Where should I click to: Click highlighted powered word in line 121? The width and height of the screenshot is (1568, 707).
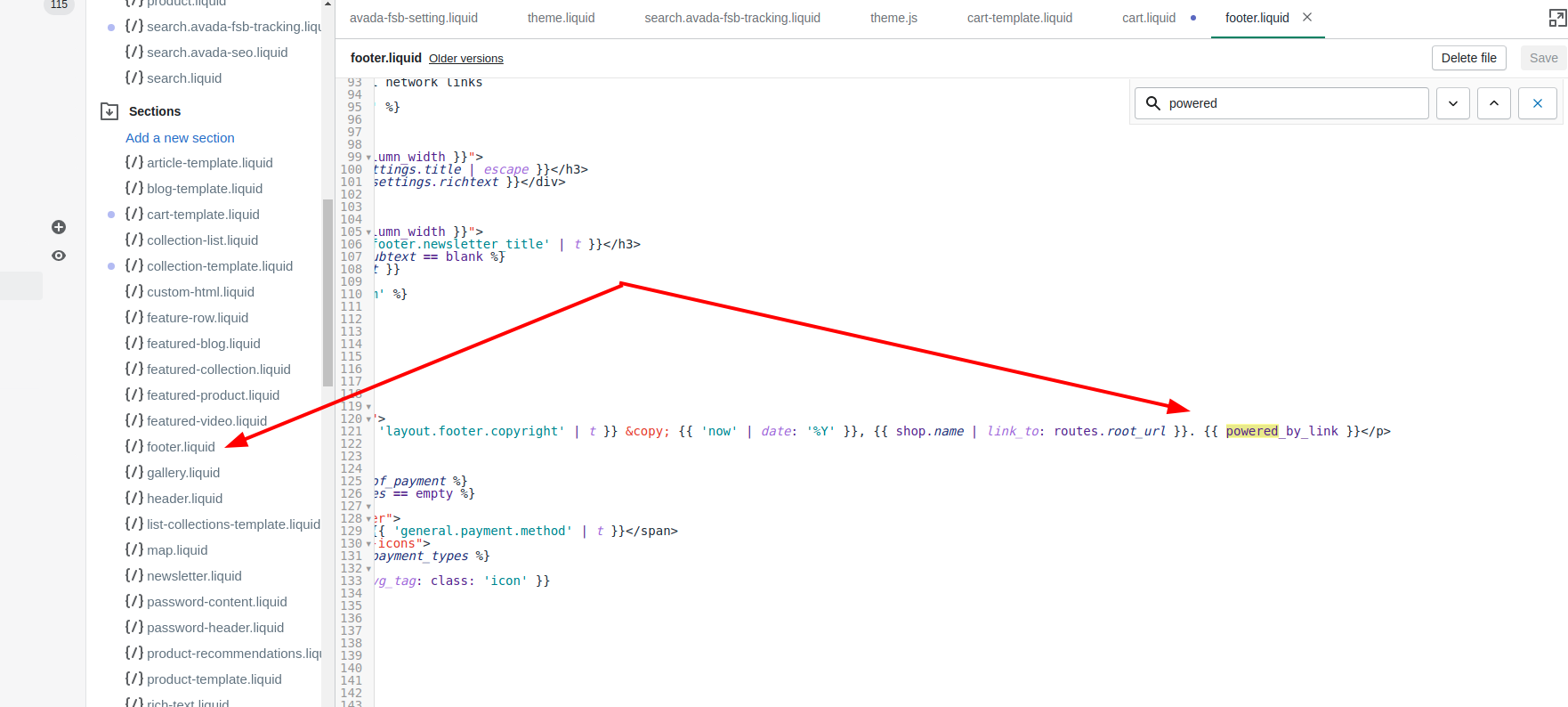tap(1251, 431)
